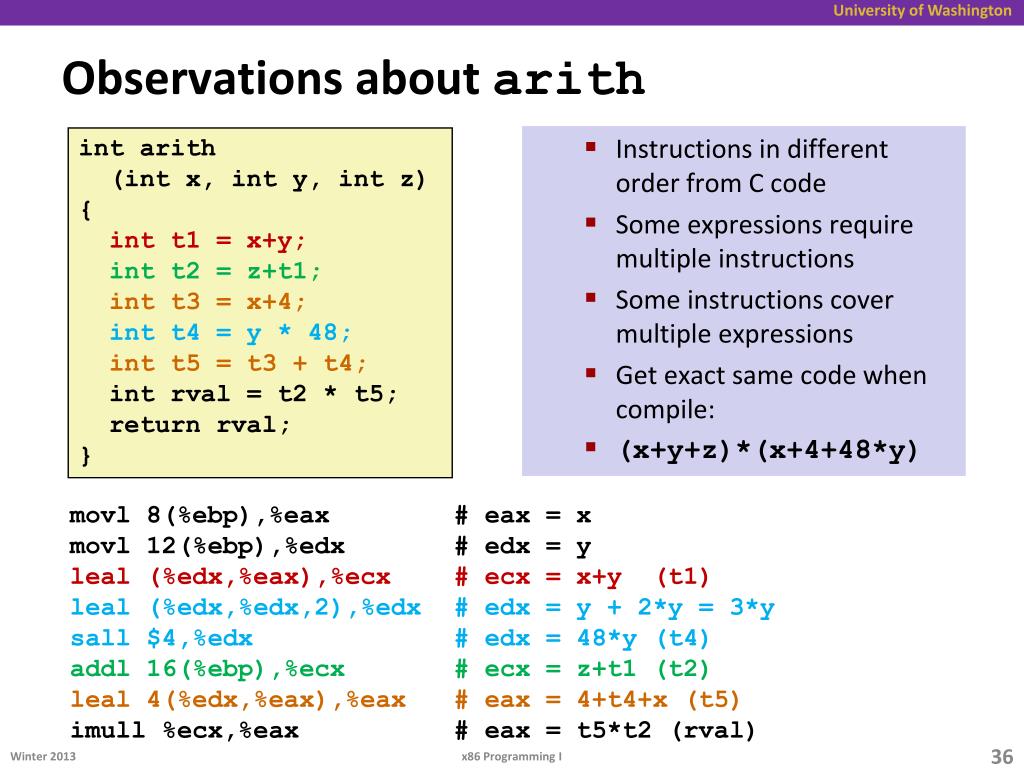Click the code line 'int rval = t2 * t5;'
Image resolution: width=1024 pixels, height=768 pixels.
[253, 394]
